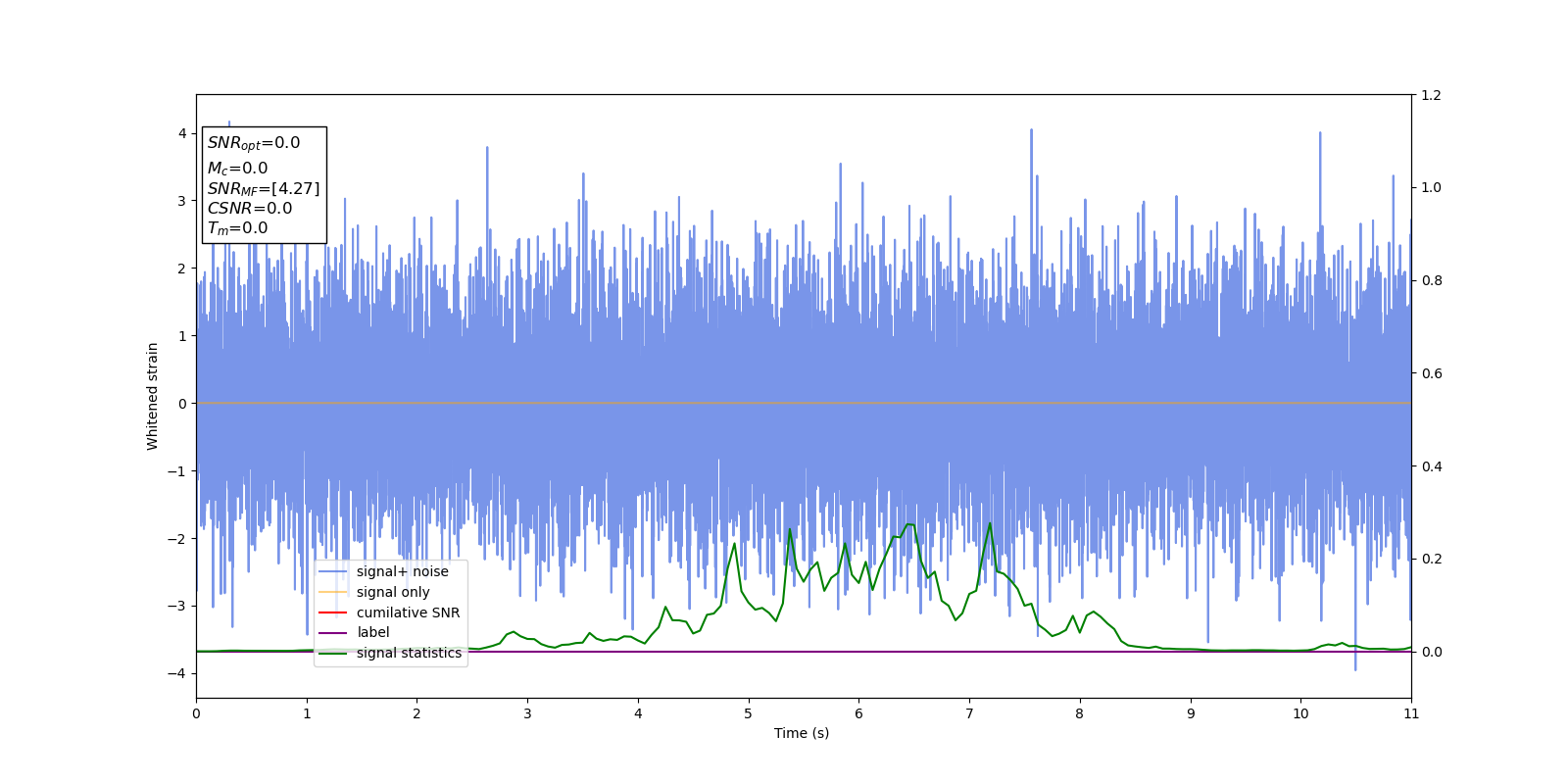The width and height of the screenshot is (1568, 784).
Task: Click the Mc=0.0 annotation text
Action: (237, 169)
